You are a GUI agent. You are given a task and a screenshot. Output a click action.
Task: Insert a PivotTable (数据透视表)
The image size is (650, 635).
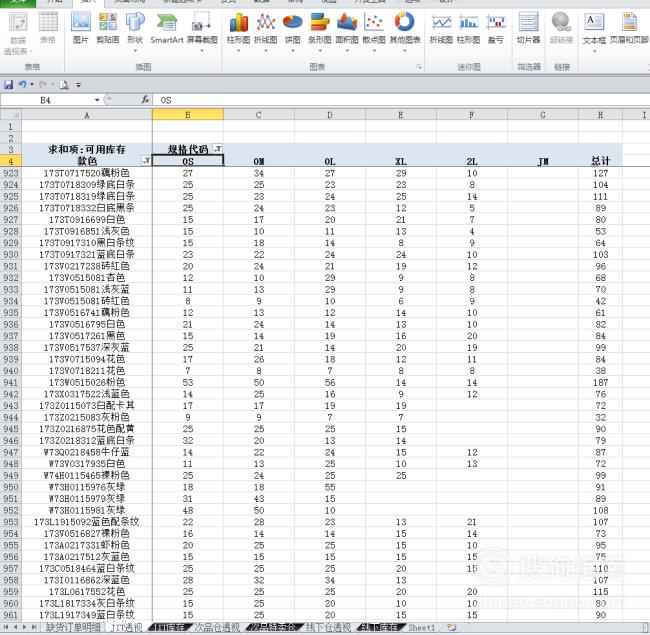[x=17, y=32]
